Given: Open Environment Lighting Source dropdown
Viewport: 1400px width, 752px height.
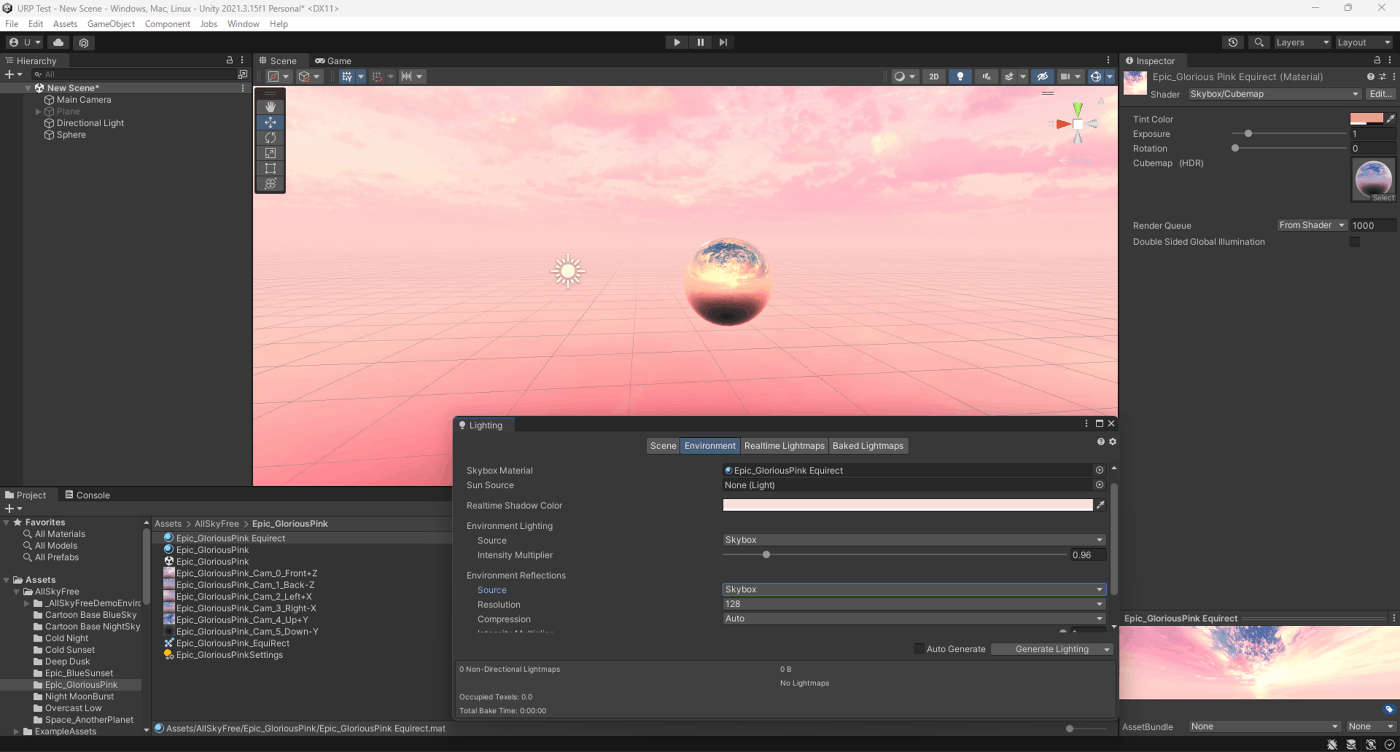Looking at the screenshot, I should point(914,540).
